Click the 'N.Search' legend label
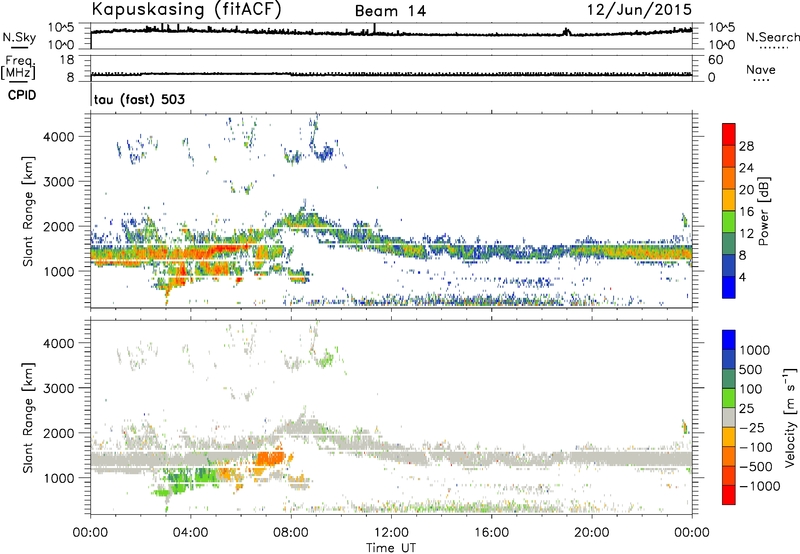The width and height of the screenshot is (800, 554). coord(772,37)
